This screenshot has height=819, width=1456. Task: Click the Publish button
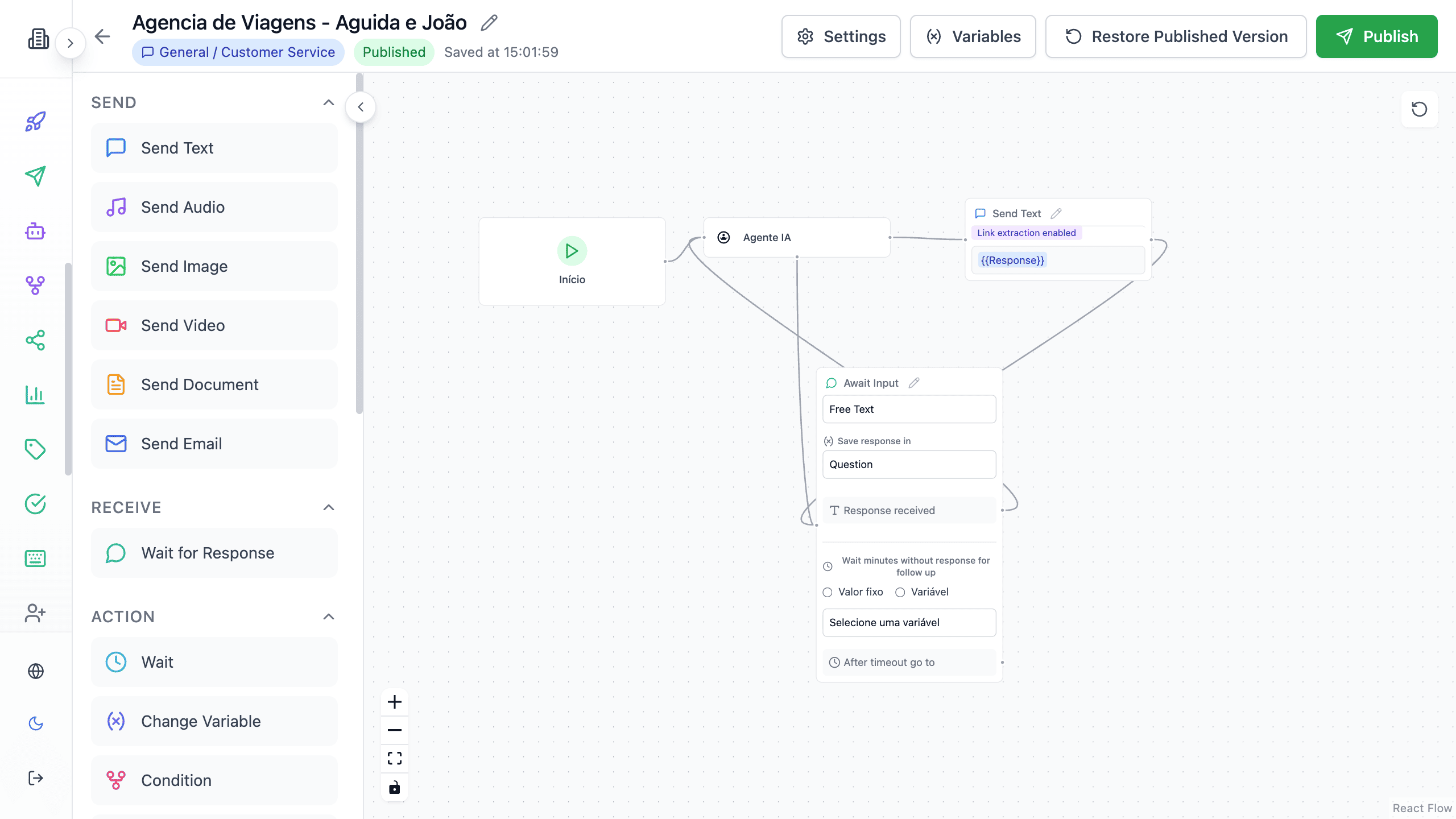[1377, 36]
